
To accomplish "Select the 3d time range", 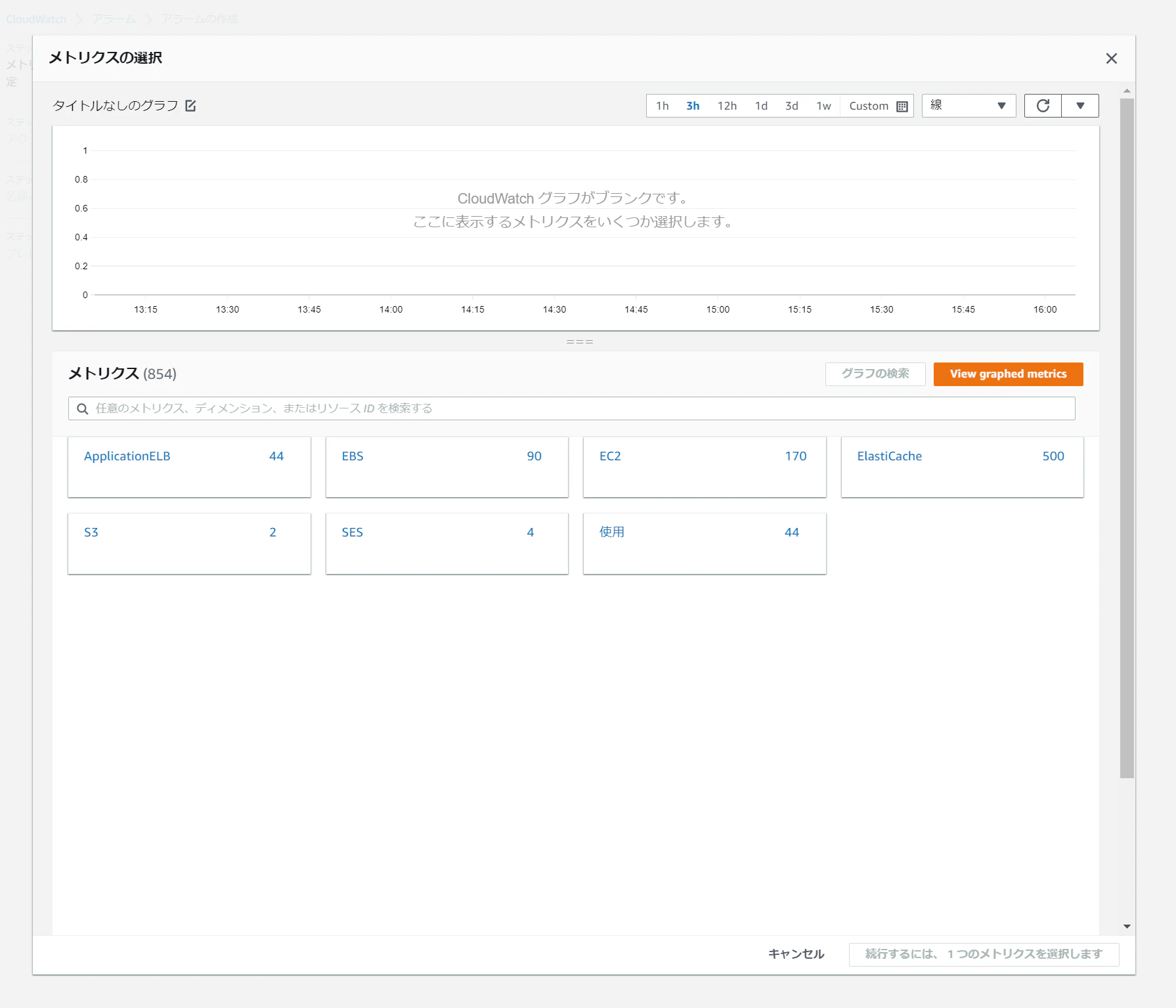I will click(x=792, y=106).
